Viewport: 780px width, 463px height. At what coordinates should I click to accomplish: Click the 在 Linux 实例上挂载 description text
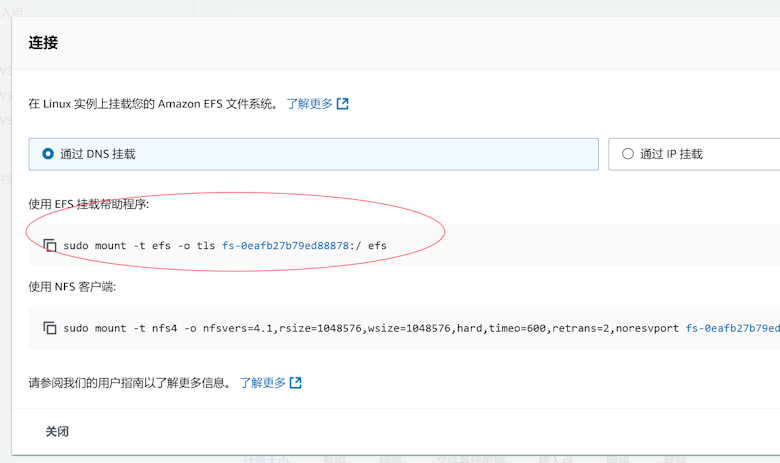click(152, 103)
